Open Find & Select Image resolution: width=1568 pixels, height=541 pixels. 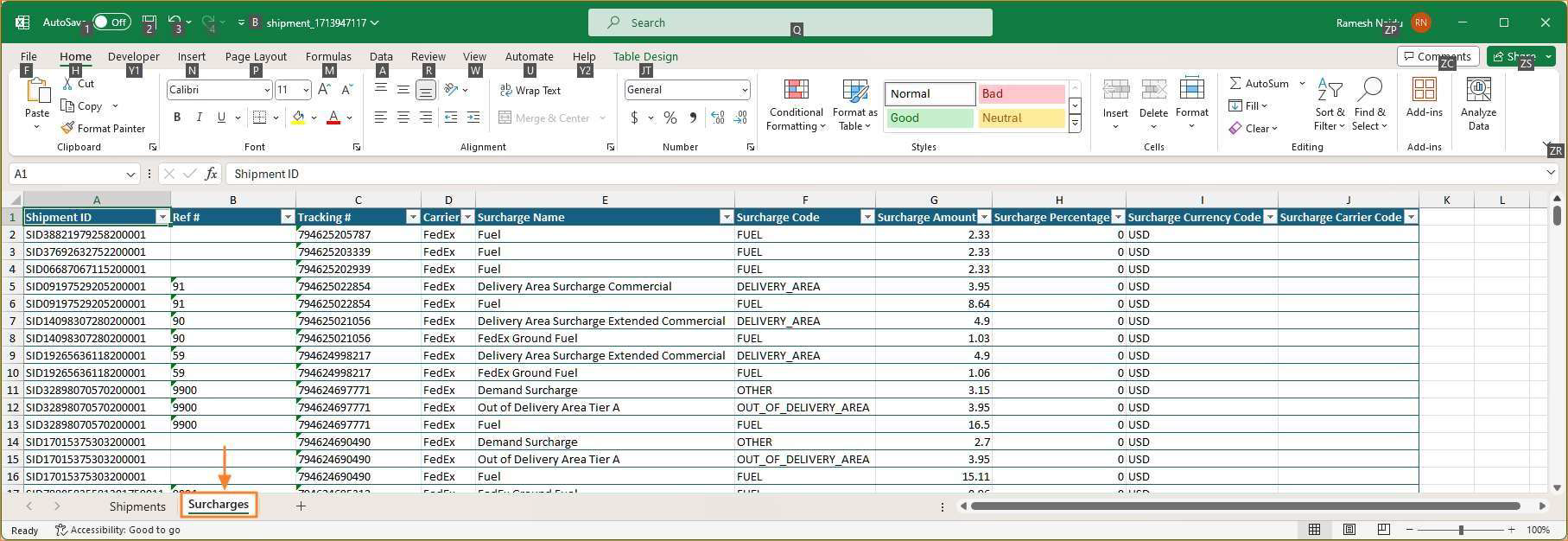tap(1370, 104)
